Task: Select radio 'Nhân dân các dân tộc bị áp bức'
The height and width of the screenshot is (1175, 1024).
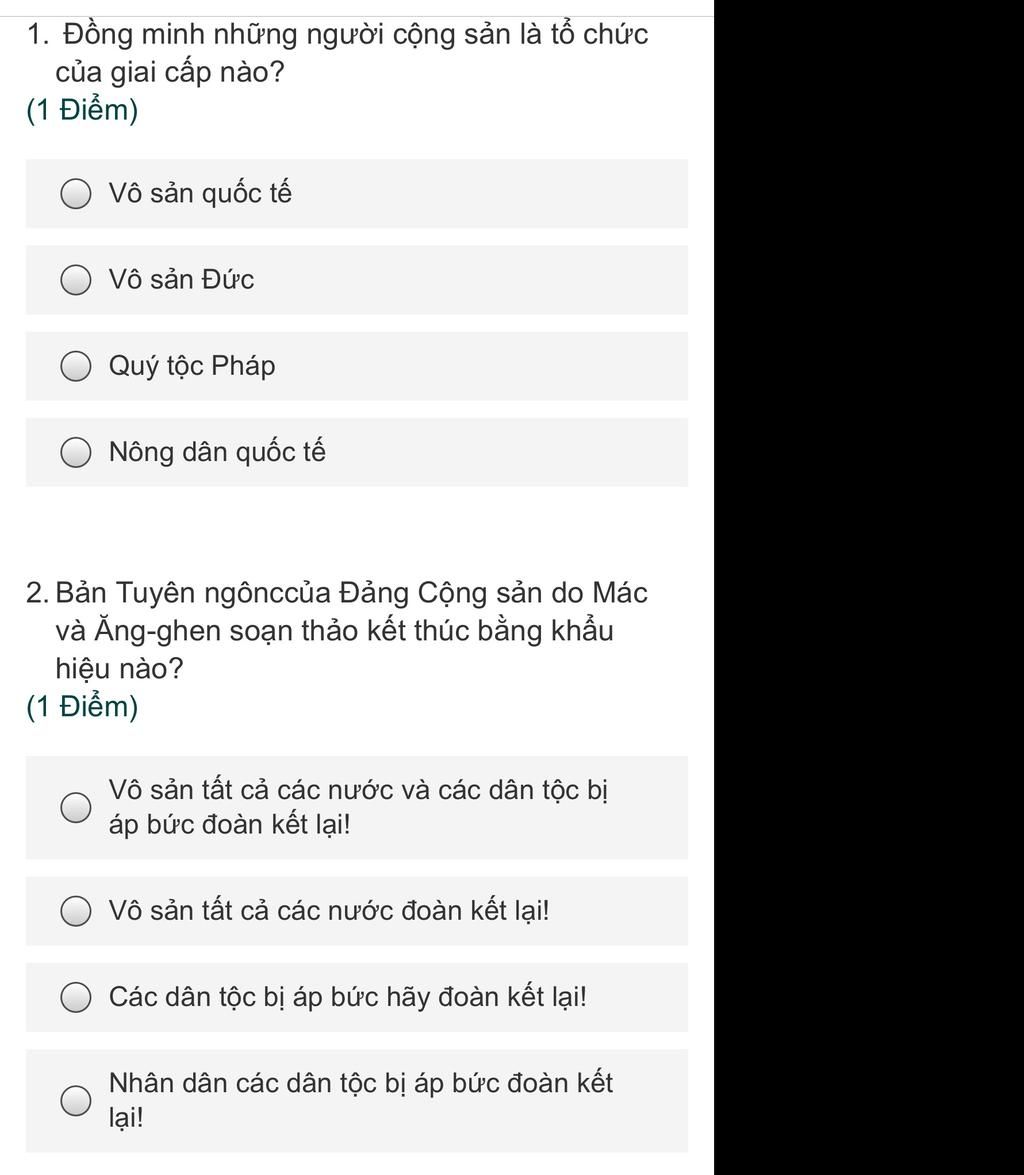Action: (76, 1100)
